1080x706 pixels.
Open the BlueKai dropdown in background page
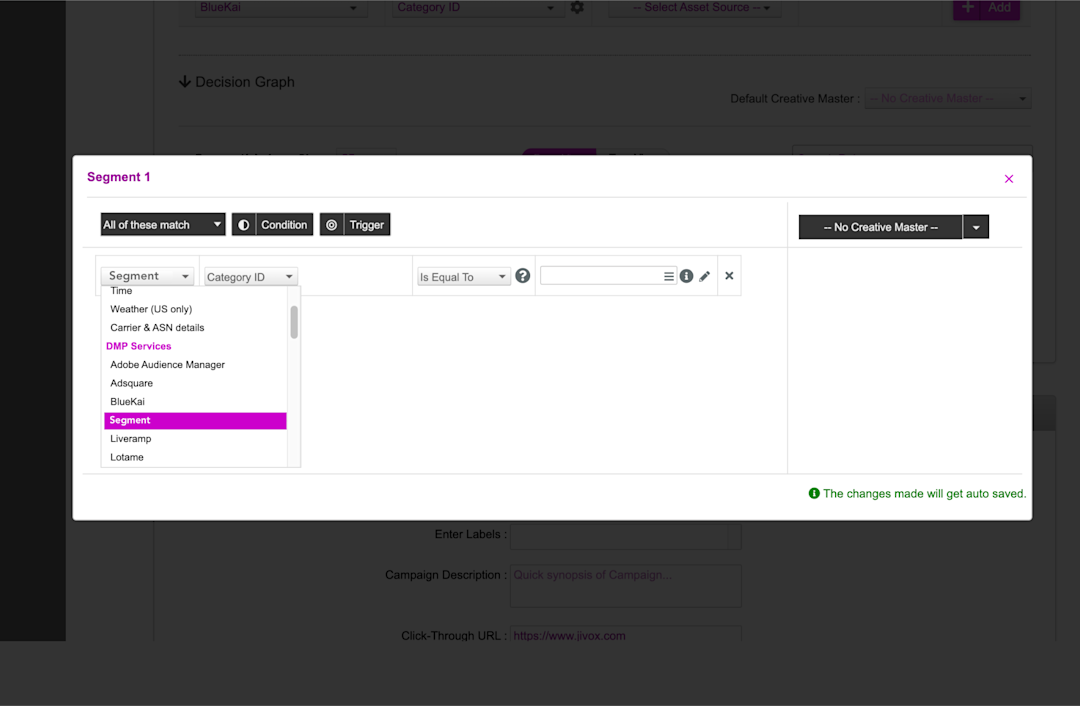tap(280, 8)
